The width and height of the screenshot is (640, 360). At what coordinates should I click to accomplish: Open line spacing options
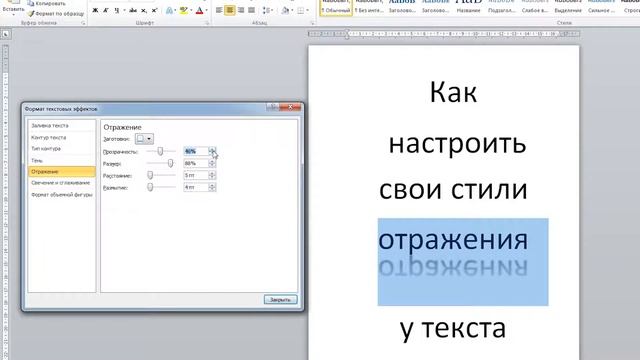pyautogui.click(x=267, y=10)
